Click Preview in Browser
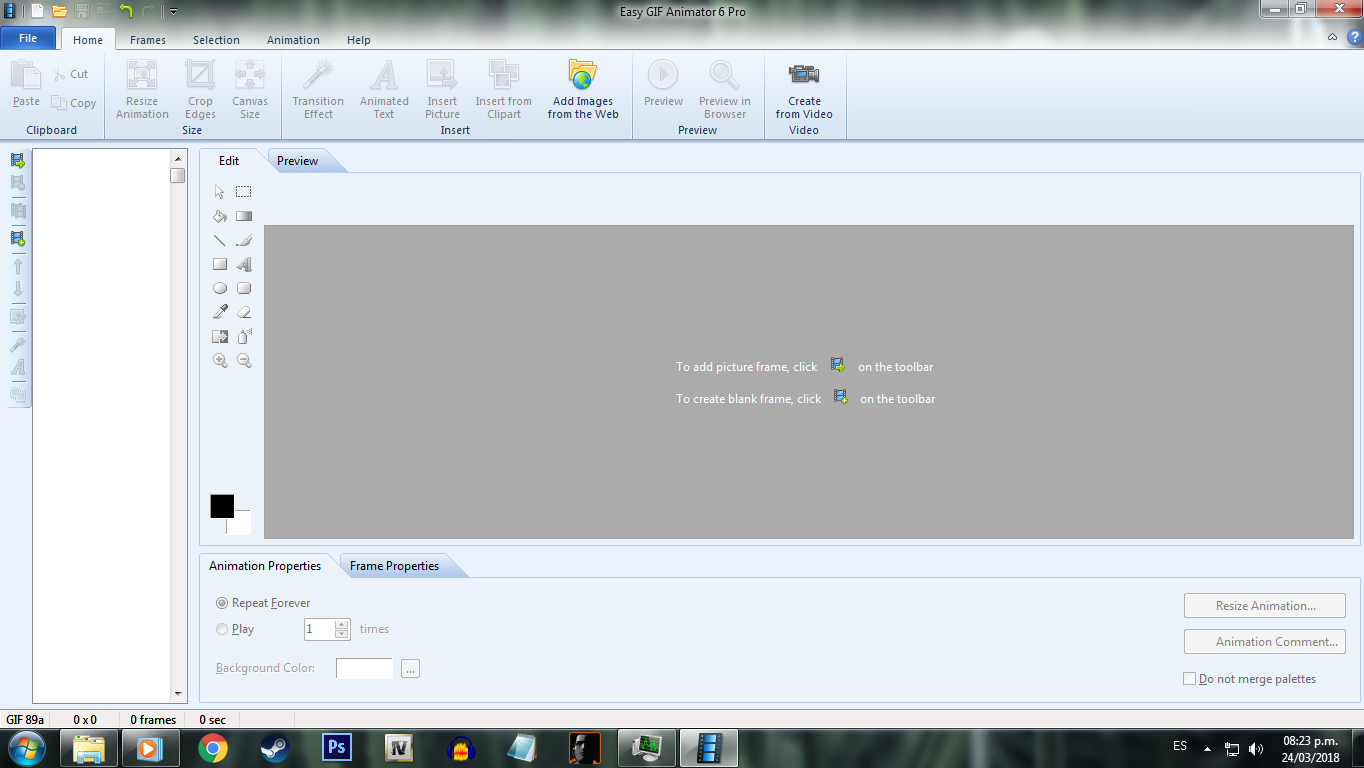1364x768 pixels. pyautogui.click(x=725, y=89)
